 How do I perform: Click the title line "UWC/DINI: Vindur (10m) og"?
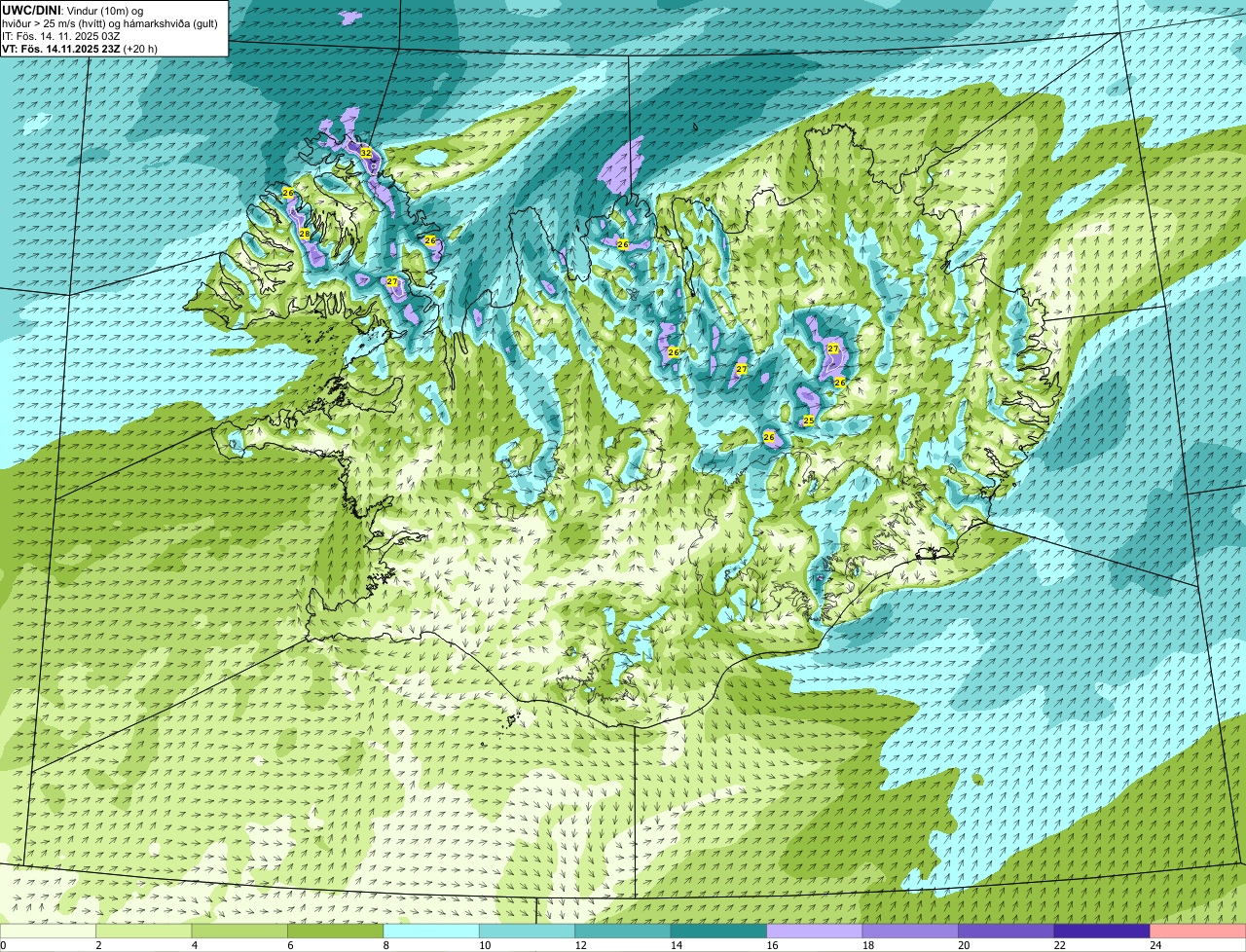tap(73, 10)
